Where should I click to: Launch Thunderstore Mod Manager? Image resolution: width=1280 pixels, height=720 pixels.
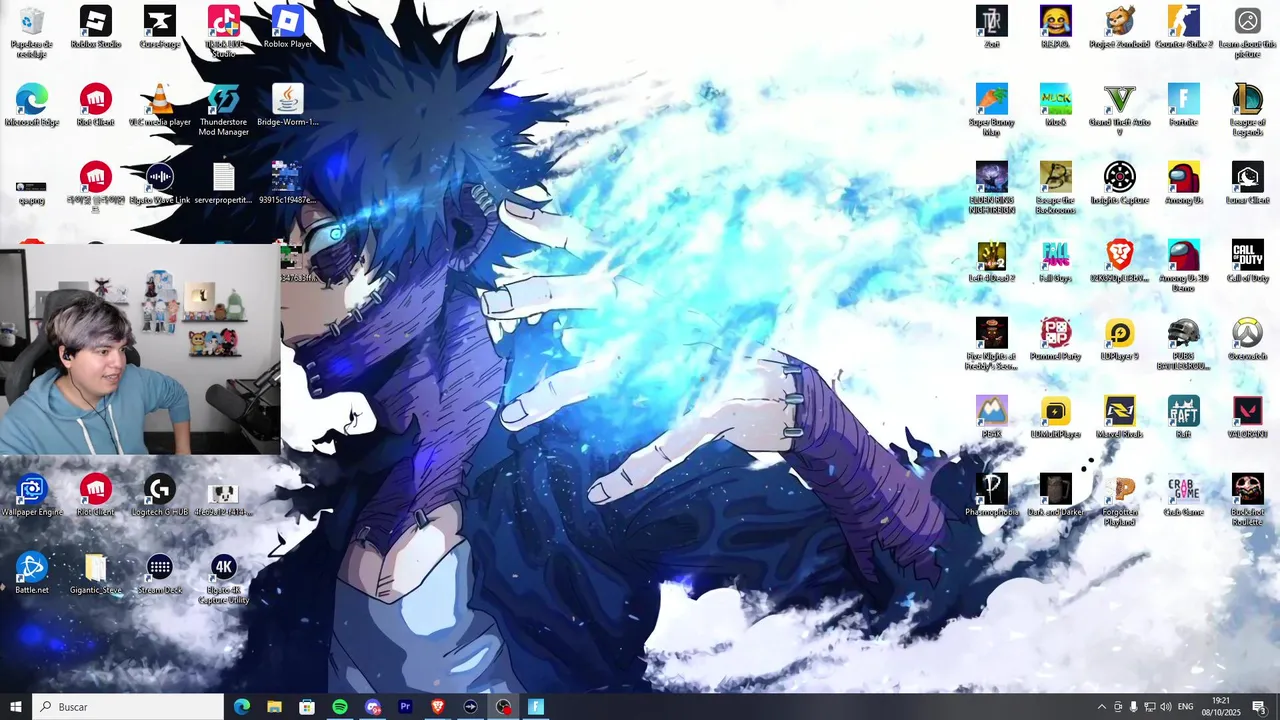[x=224, y=110]
